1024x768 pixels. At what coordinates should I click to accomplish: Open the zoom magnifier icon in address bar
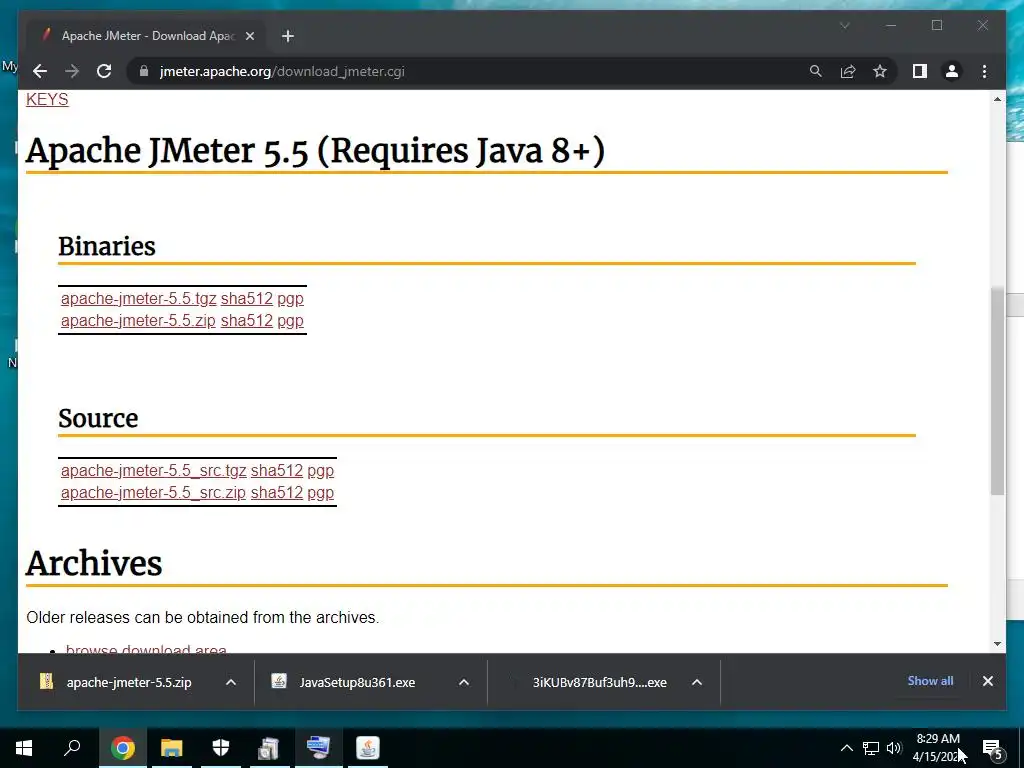click(816, 71)
